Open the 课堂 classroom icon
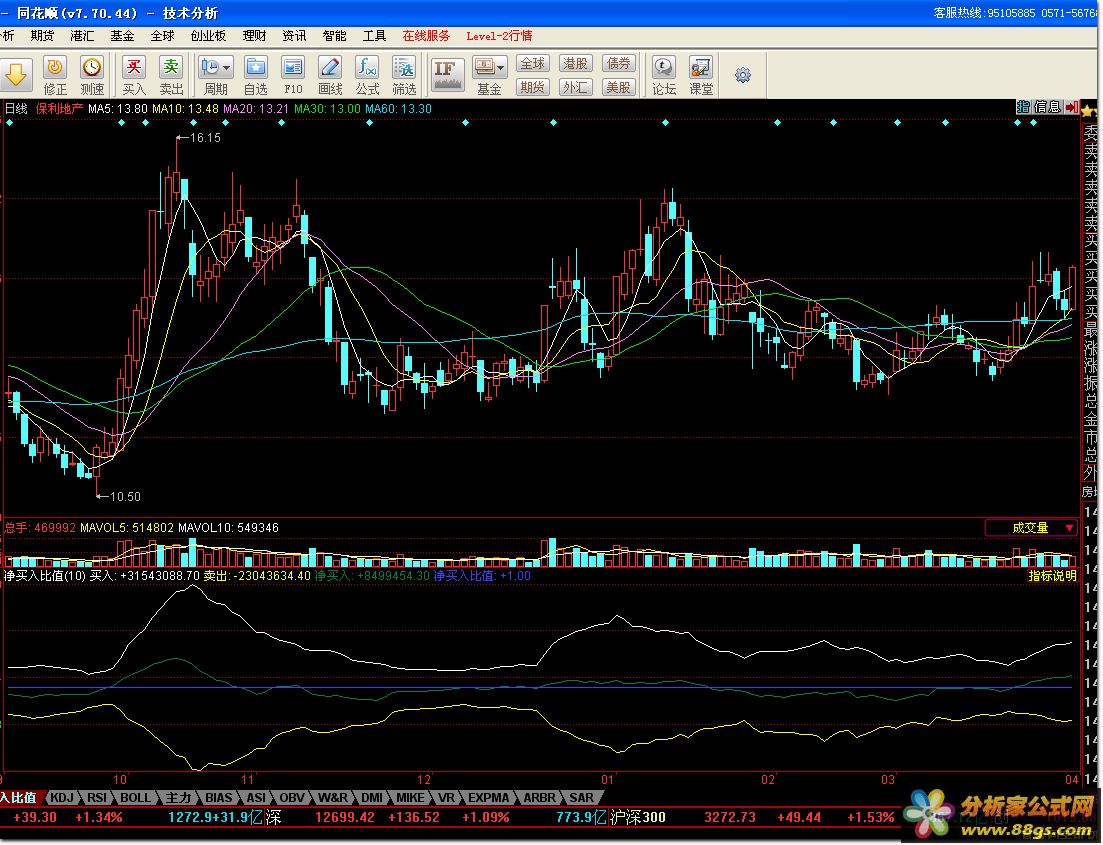Viewport: 1103px width, 845px height. (x=701, y=75)
